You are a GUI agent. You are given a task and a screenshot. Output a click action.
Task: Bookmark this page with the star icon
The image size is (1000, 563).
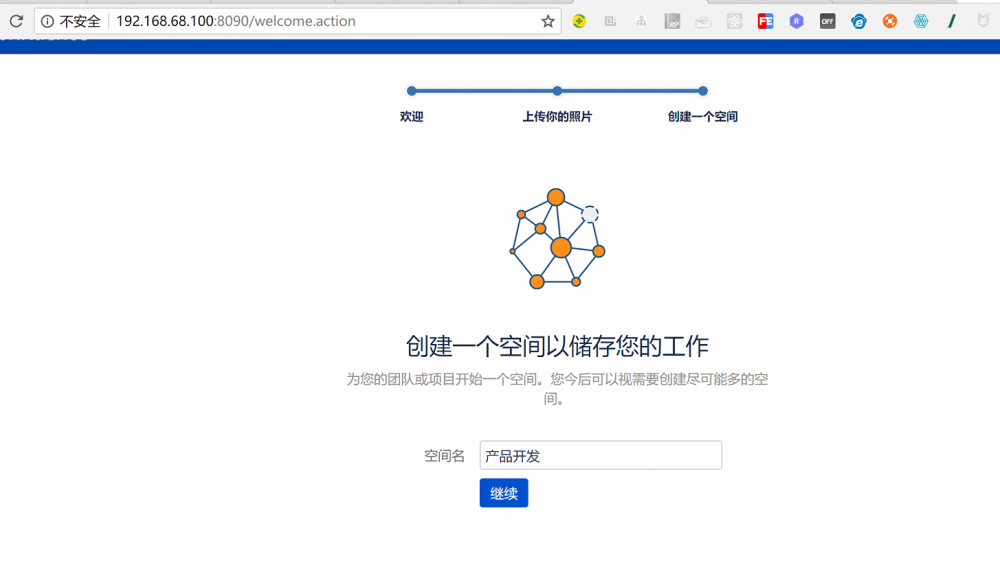(548, 21)
